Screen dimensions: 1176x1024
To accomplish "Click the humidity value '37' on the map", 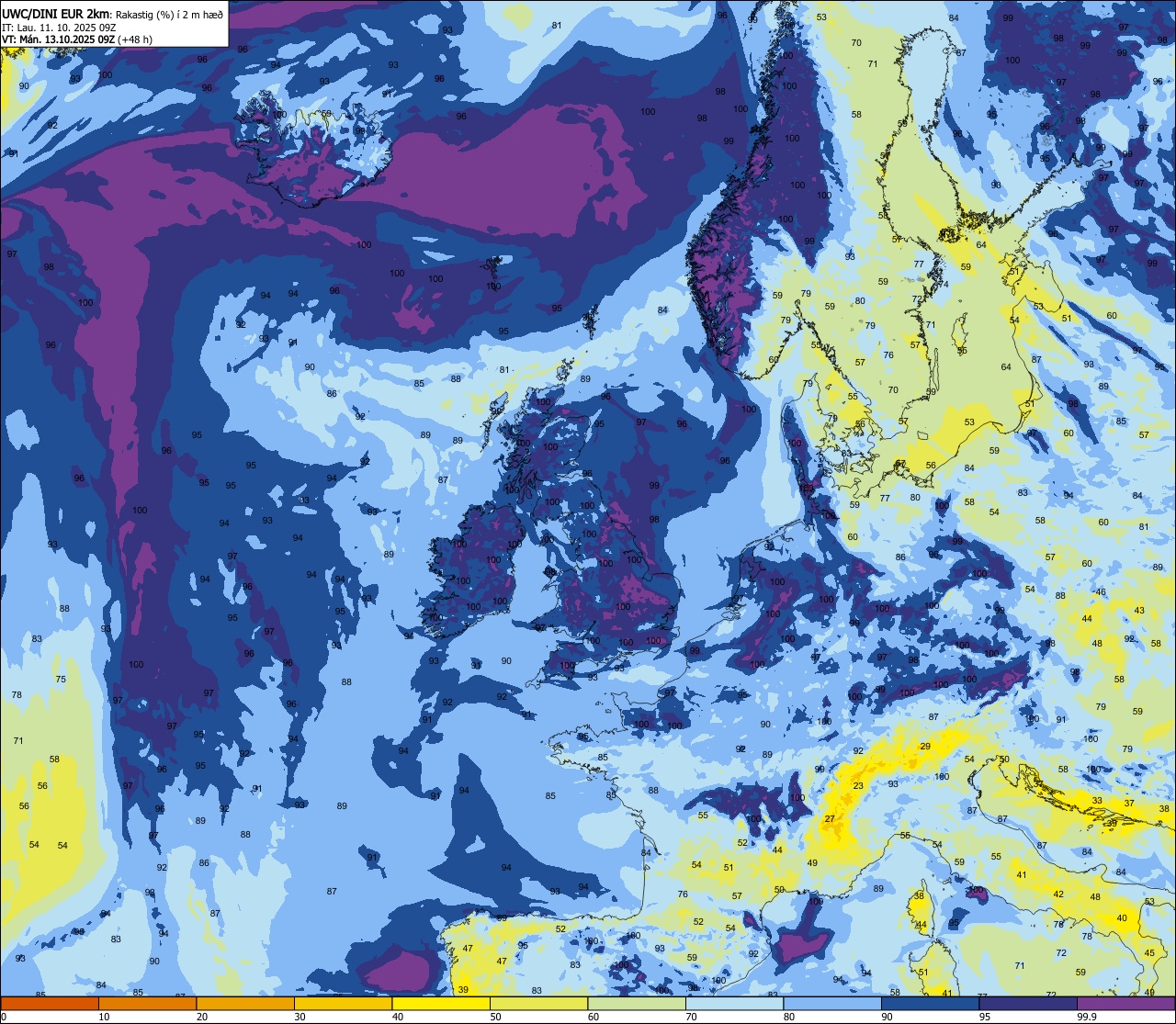I will 1129,803.
